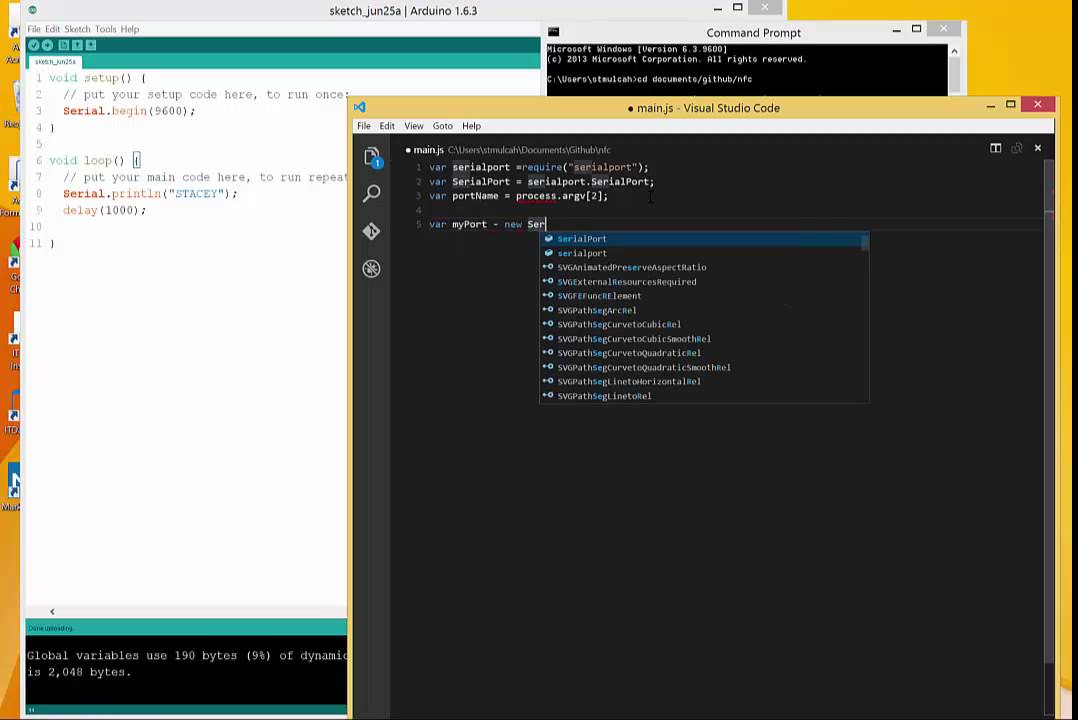This screenshot has width=1078, height=720.
Task: Choose SVGPathSegArcRel suggestion
Action: pyautogui.click(x=703, y=310)
